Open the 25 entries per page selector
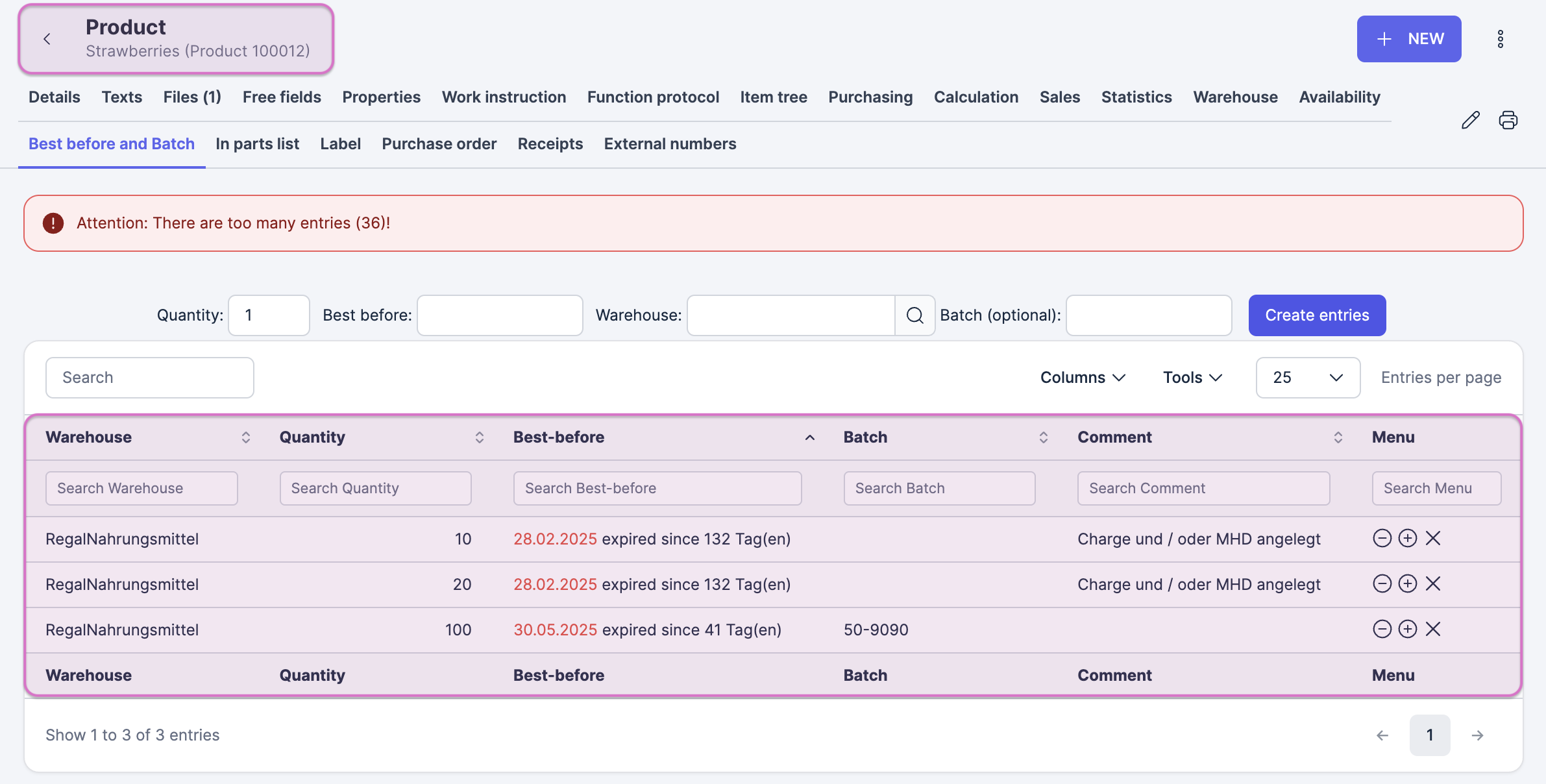This screenshot has height=784, width=1546. pyautogui.click(x=1307, y=378)
